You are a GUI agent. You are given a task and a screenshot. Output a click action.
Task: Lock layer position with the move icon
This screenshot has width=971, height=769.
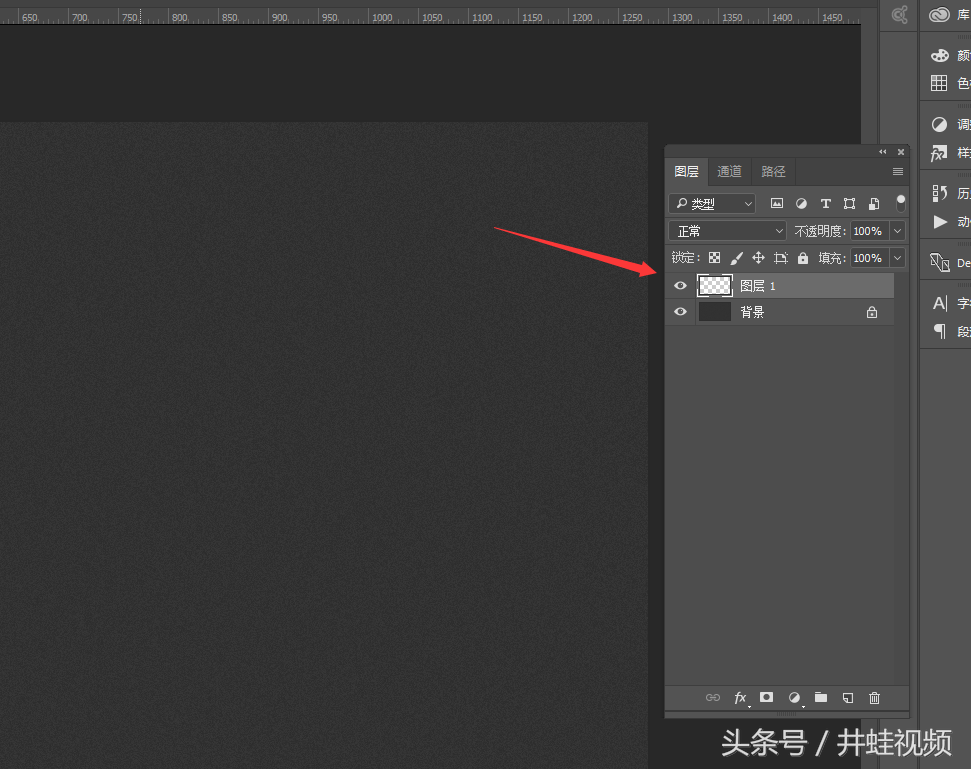pyautogui.click(x=758, y=258)
